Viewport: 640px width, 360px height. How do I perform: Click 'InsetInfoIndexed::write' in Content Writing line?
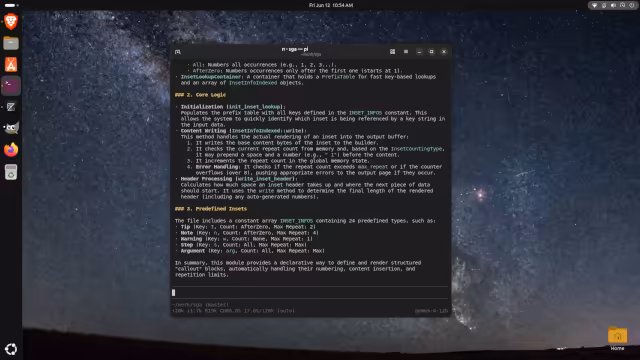tap(267, 131)
